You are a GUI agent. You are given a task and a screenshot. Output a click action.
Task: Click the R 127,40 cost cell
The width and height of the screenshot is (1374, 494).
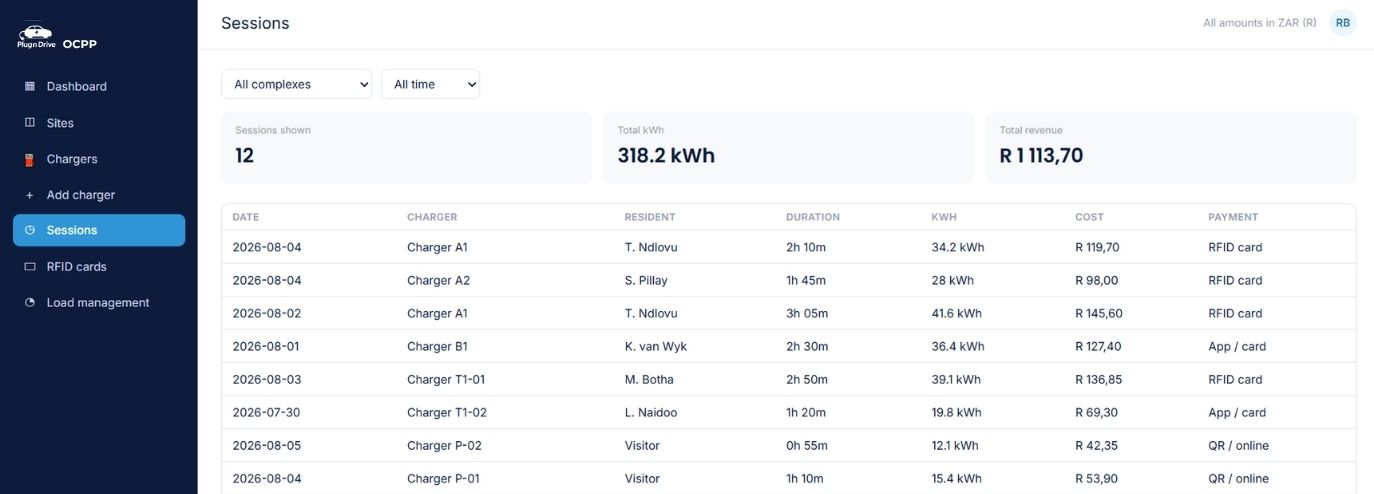pyautogui.click(x=1098, y=346)
